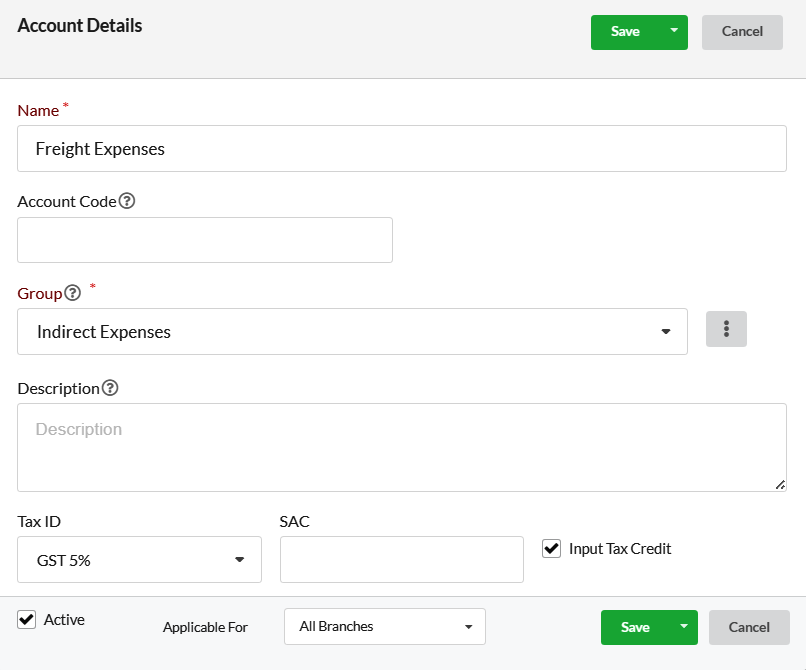Click the Group help question-mark icon
806x670 pixels.
pyautogui.click(x=72, y=293)
